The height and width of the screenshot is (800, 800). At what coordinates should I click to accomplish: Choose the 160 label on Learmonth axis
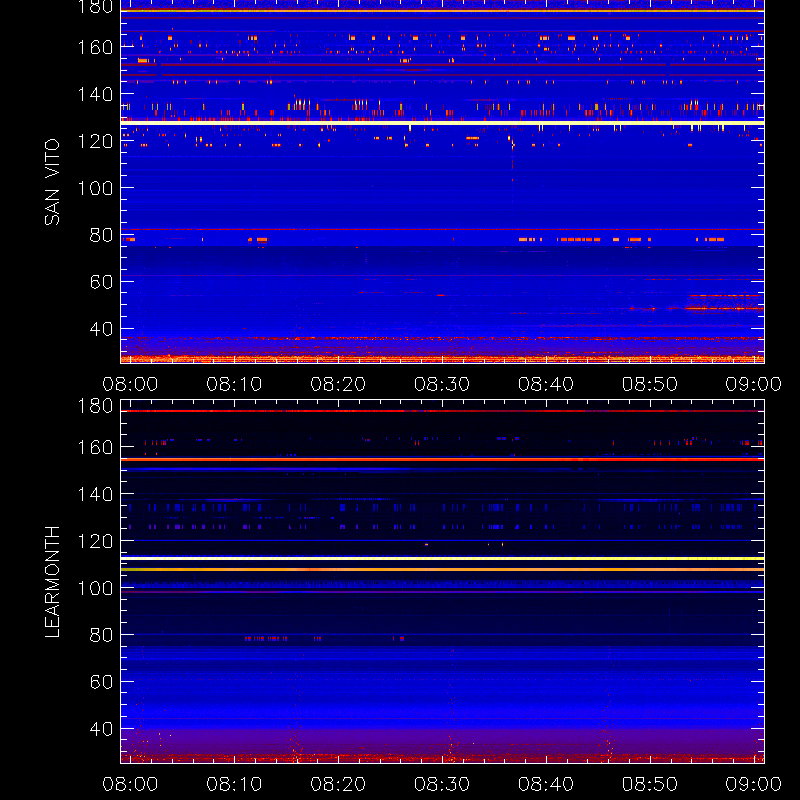[x=95, y=447]
